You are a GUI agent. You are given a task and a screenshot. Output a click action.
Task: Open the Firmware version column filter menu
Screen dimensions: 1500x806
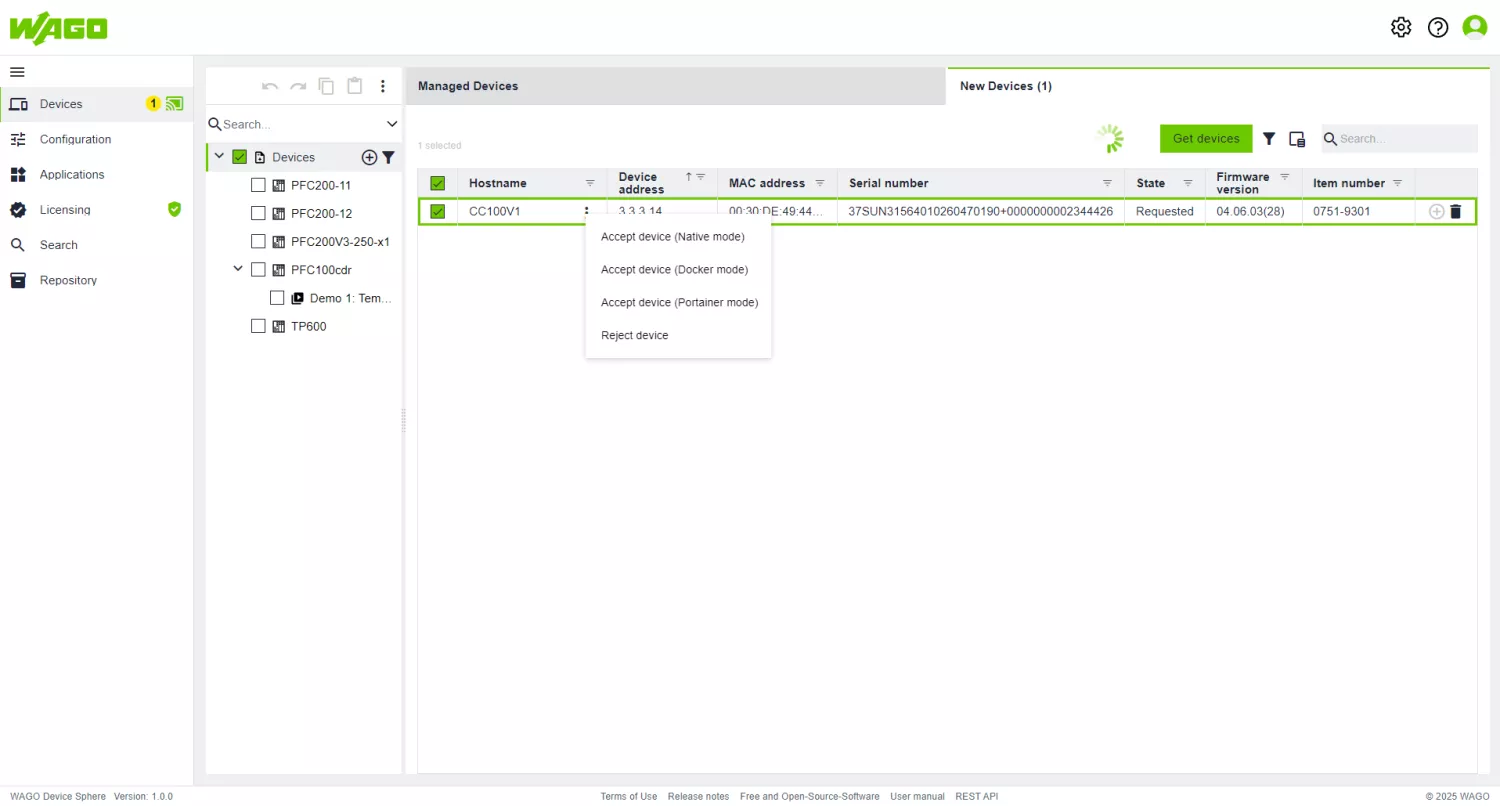[x=1285, y=177]
